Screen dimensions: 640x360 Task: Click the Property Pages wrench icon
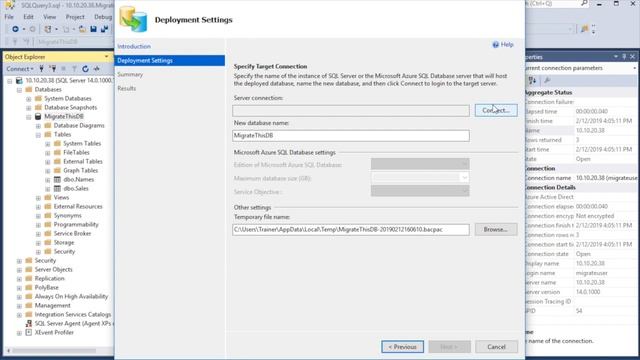point(547,80)
